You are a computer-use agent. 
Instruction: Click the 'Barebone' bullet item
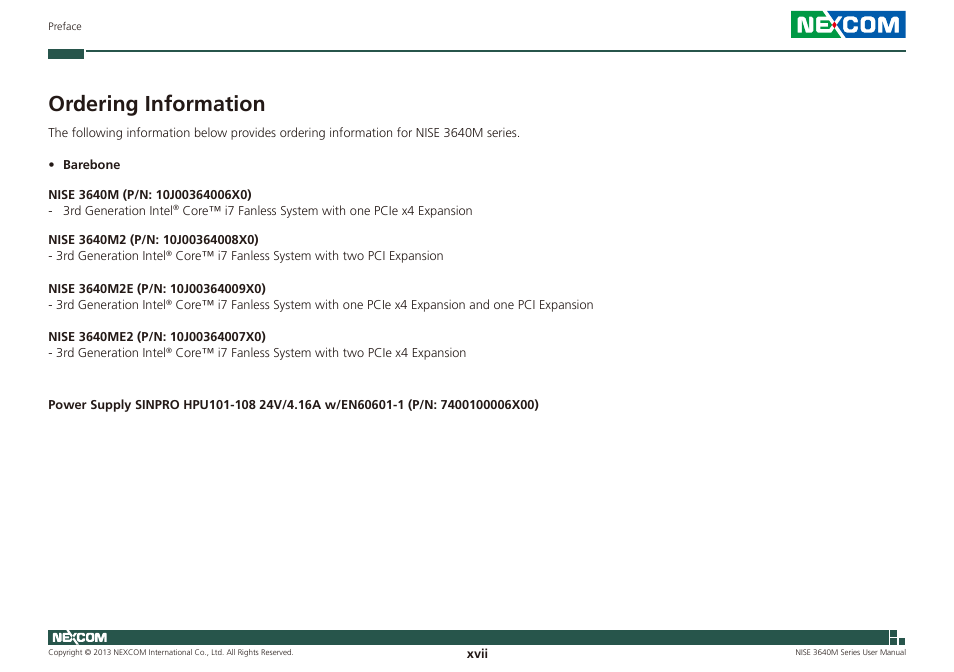click(x=91, y=165)
